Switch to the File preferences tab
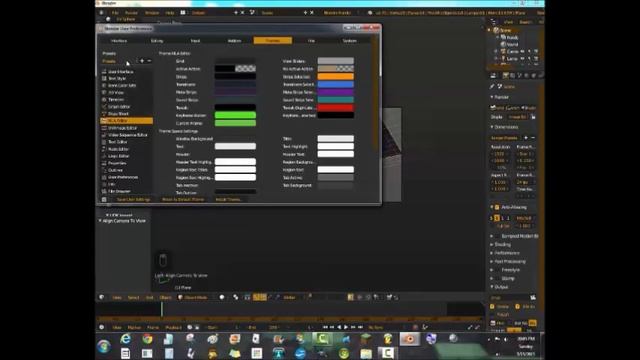The image size is (640, 360). point(311,41)
